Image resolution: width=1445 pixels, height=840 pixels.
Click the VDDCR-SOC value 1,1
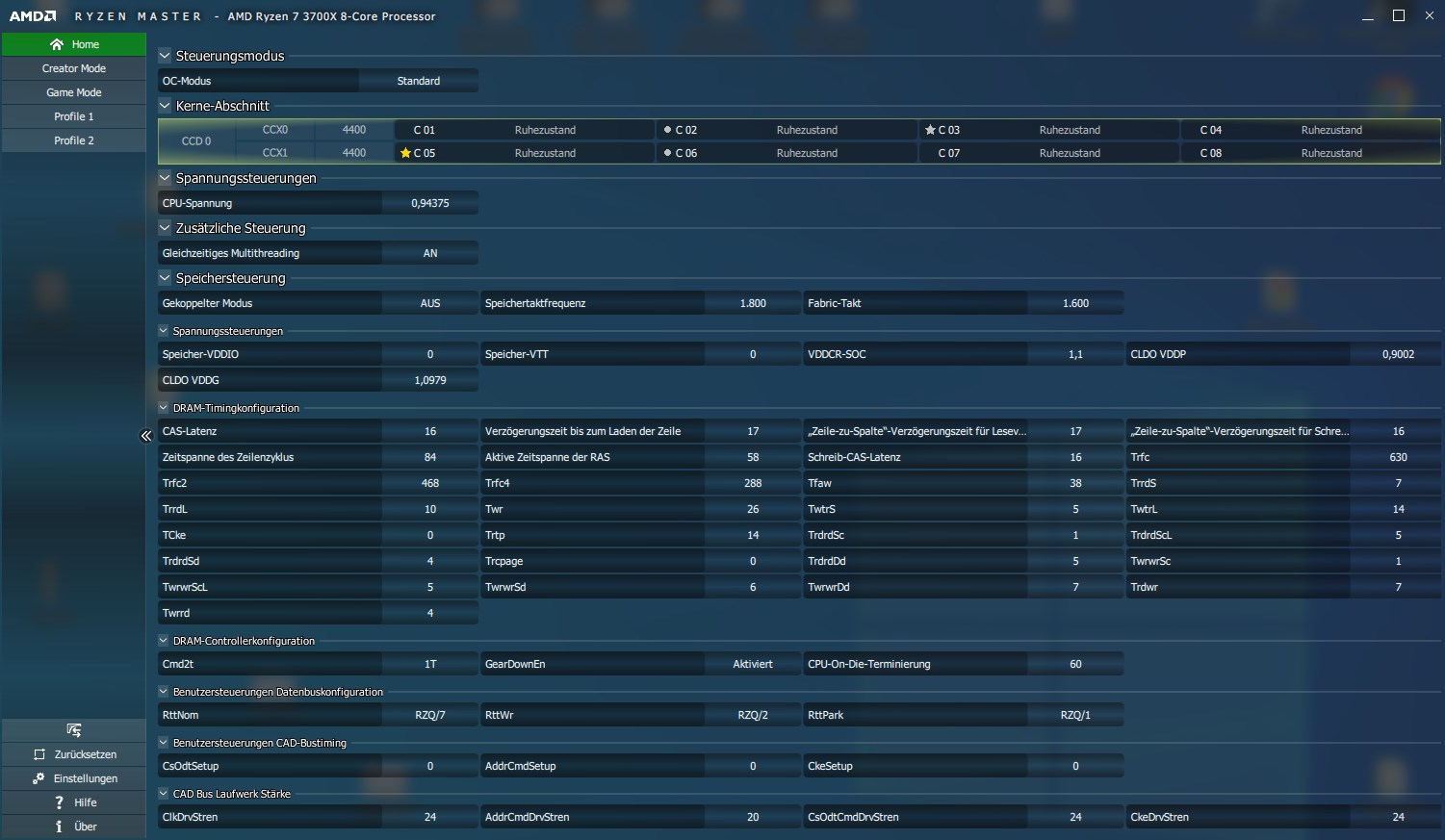coord(1075,354)
